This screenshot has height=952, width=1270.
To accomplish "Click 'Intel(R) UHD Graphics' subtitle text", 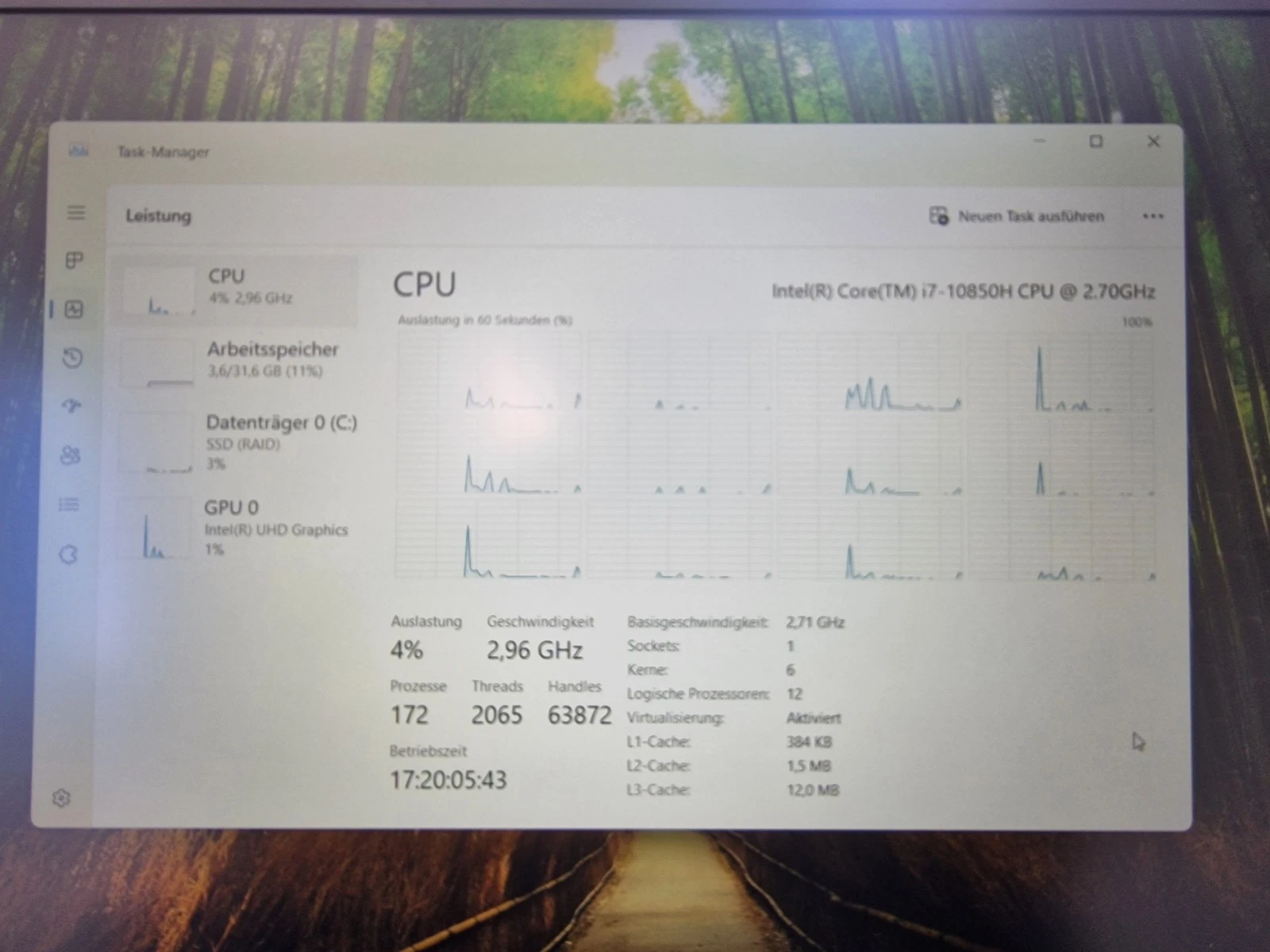I will 275,530.
